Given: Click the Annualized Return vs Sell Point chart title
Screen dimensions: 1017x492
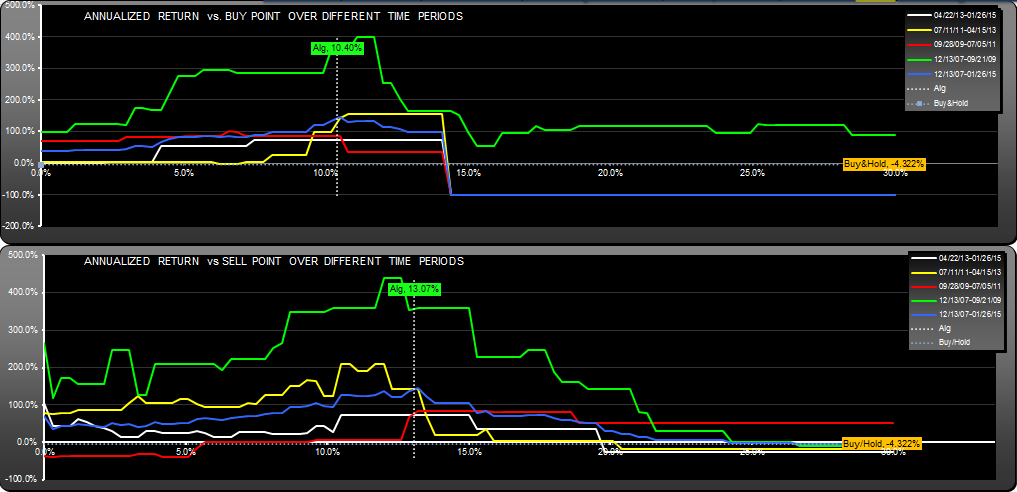Looking at the screenshot, I should tap(273, 261).
